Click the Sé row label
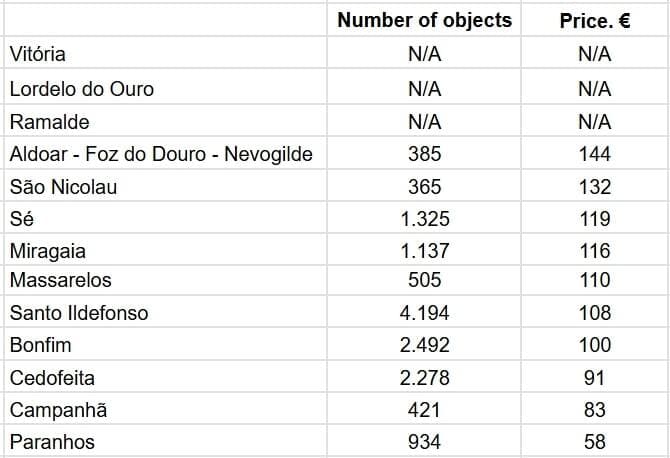This screenshot has height=458, width=670. [22, 219]
